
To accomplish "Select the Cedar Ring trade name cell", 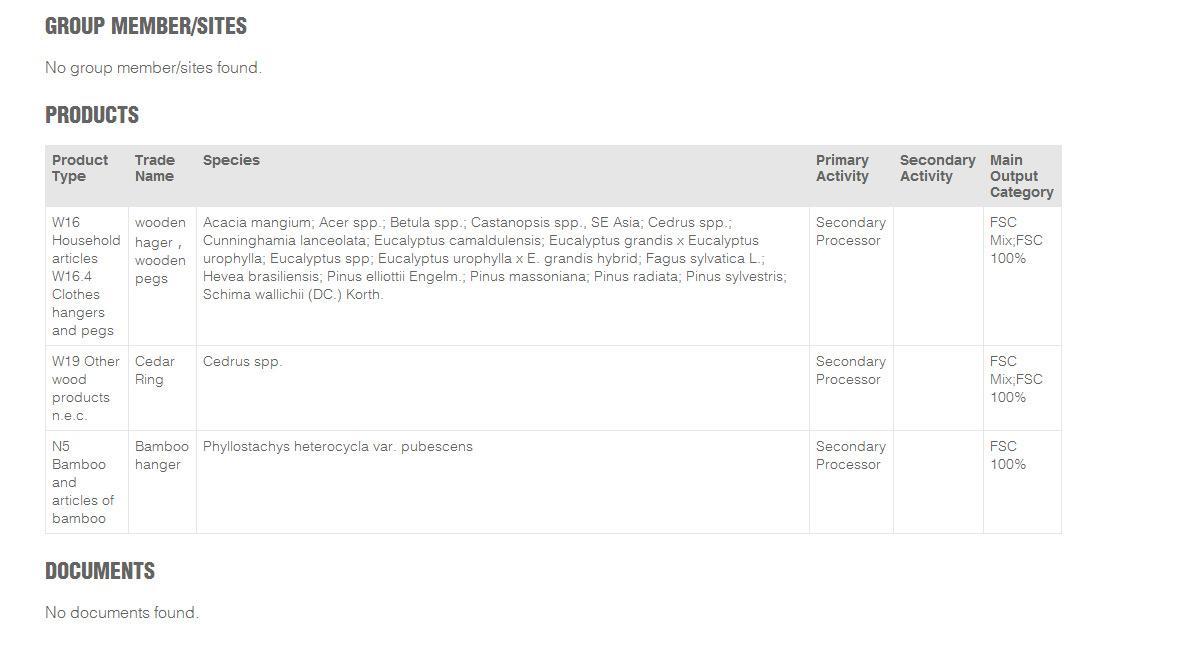I will 155,370.
